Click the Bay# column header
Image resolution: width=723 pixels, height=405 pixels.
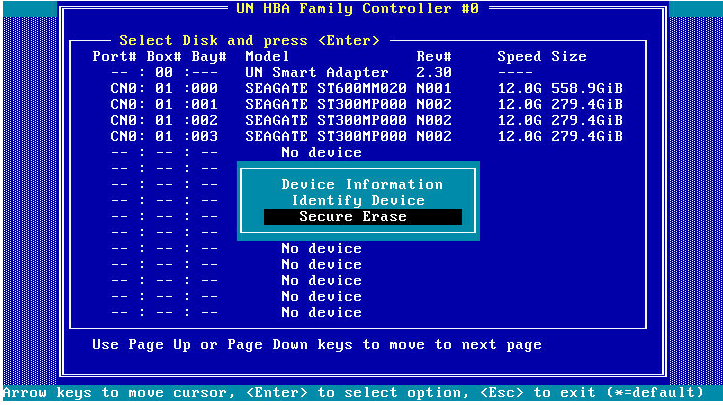tap(209, 56)
